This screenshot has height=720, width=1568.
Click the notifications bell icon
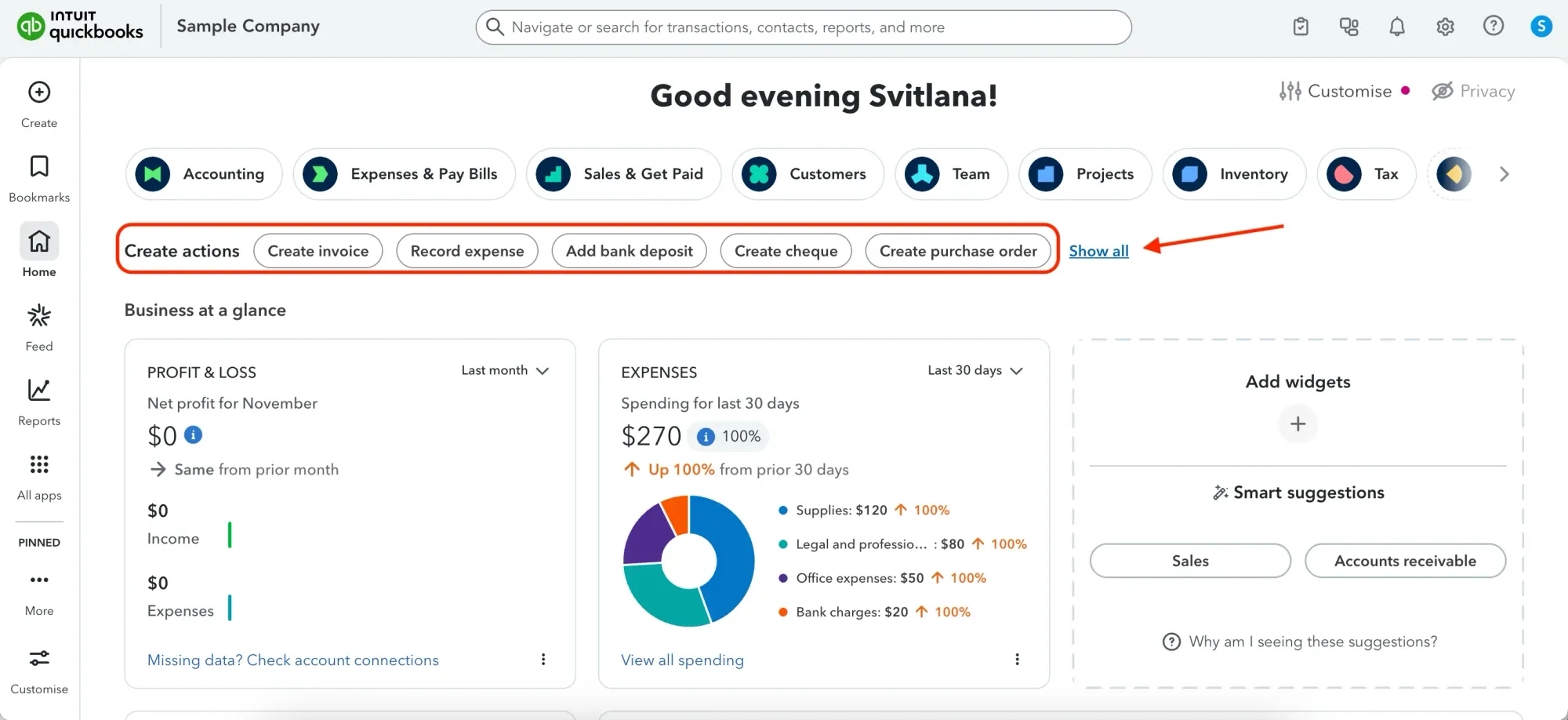[x=1397, y=27]
